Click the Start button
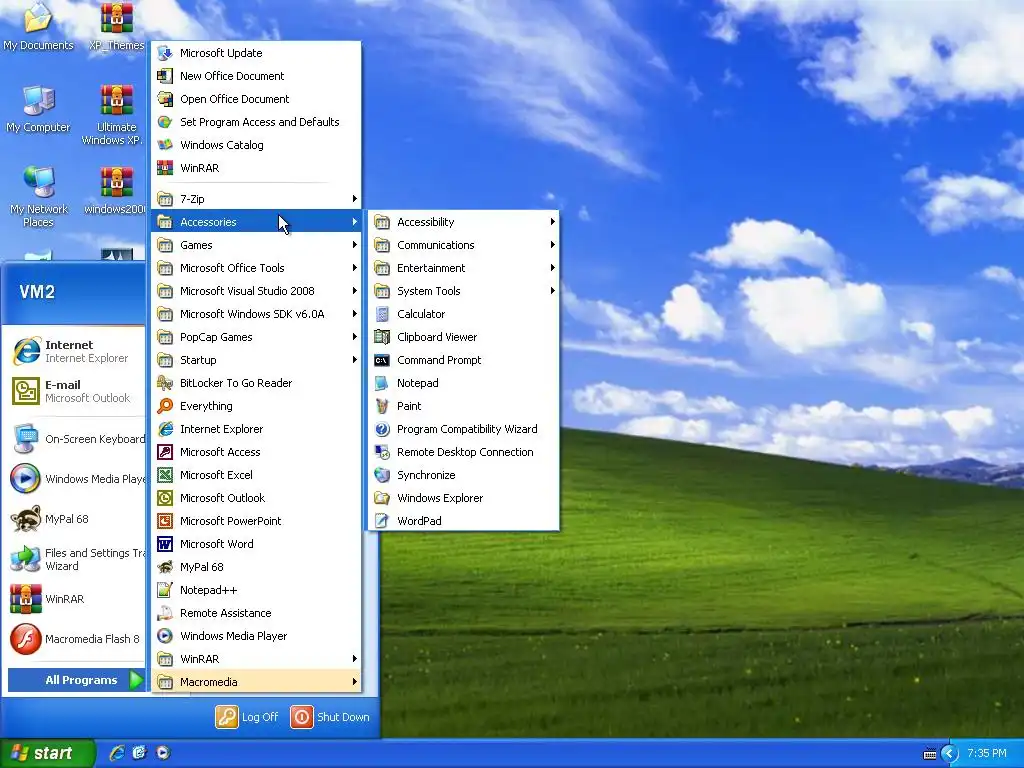This screenshot has width=1024, height=768. (x=46, y=753)
